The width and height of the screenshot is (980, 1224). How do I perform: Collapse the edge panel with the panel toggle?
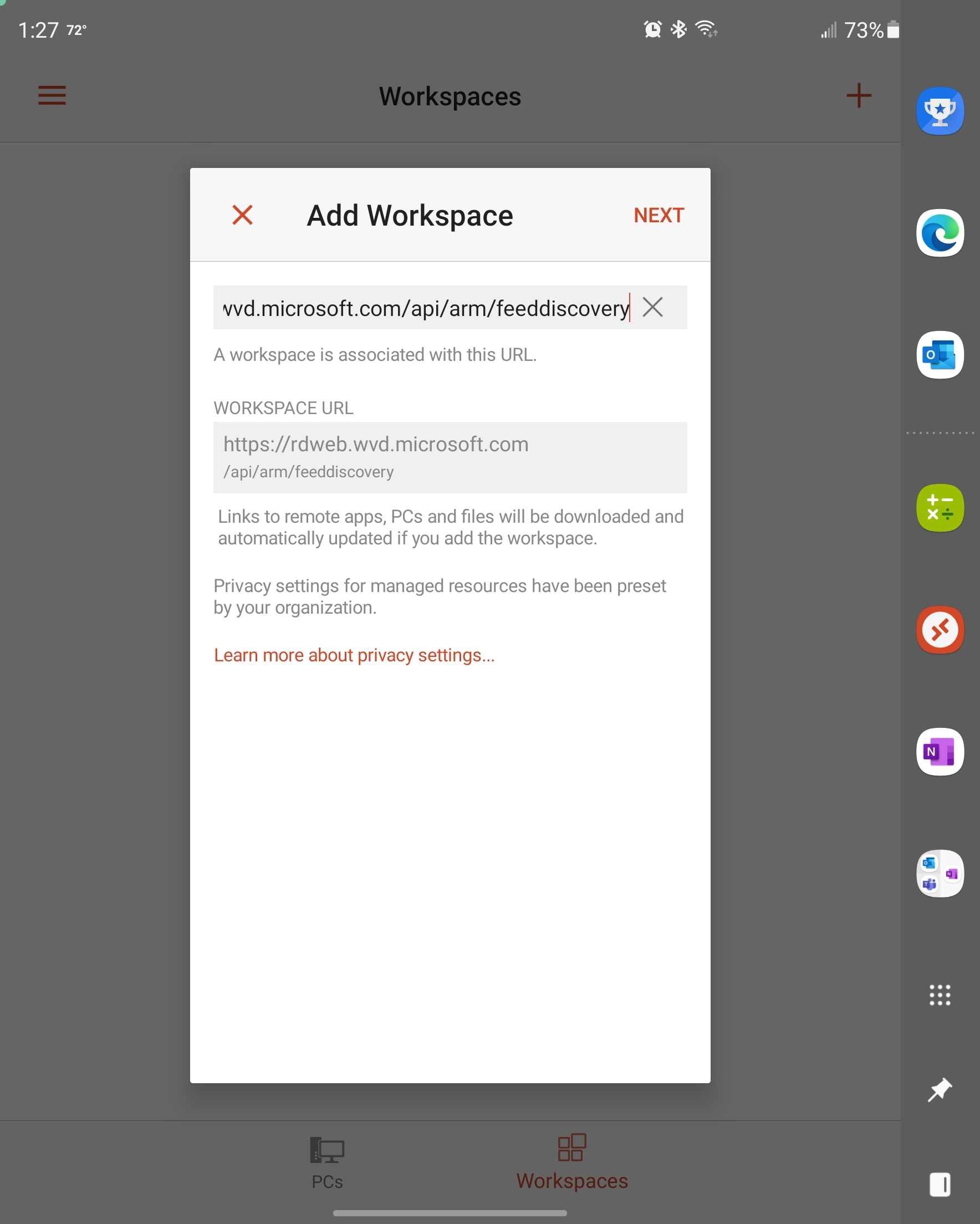(x=940, y=1184)
